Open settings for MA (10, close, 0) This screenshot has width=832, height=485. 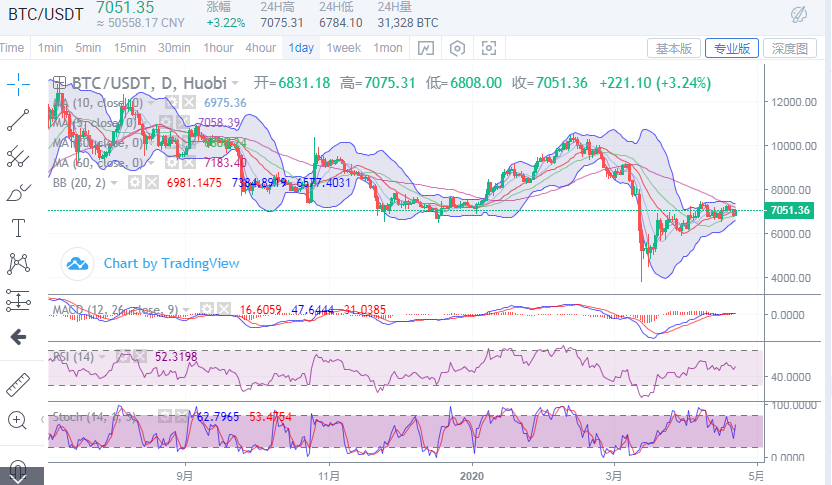(172, 102)
